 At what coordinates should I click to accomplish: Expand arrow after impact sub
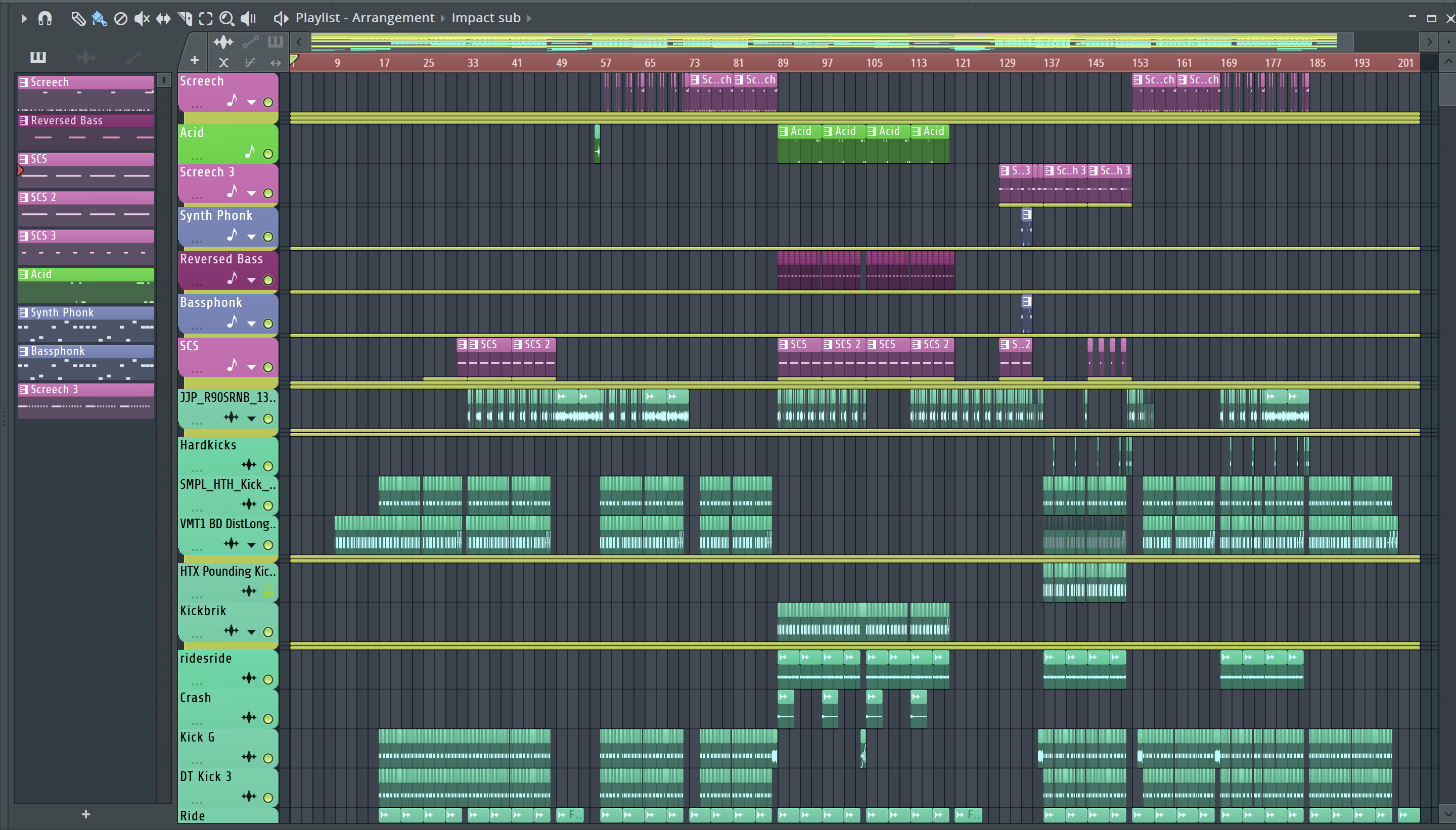[x=529, y=18]
